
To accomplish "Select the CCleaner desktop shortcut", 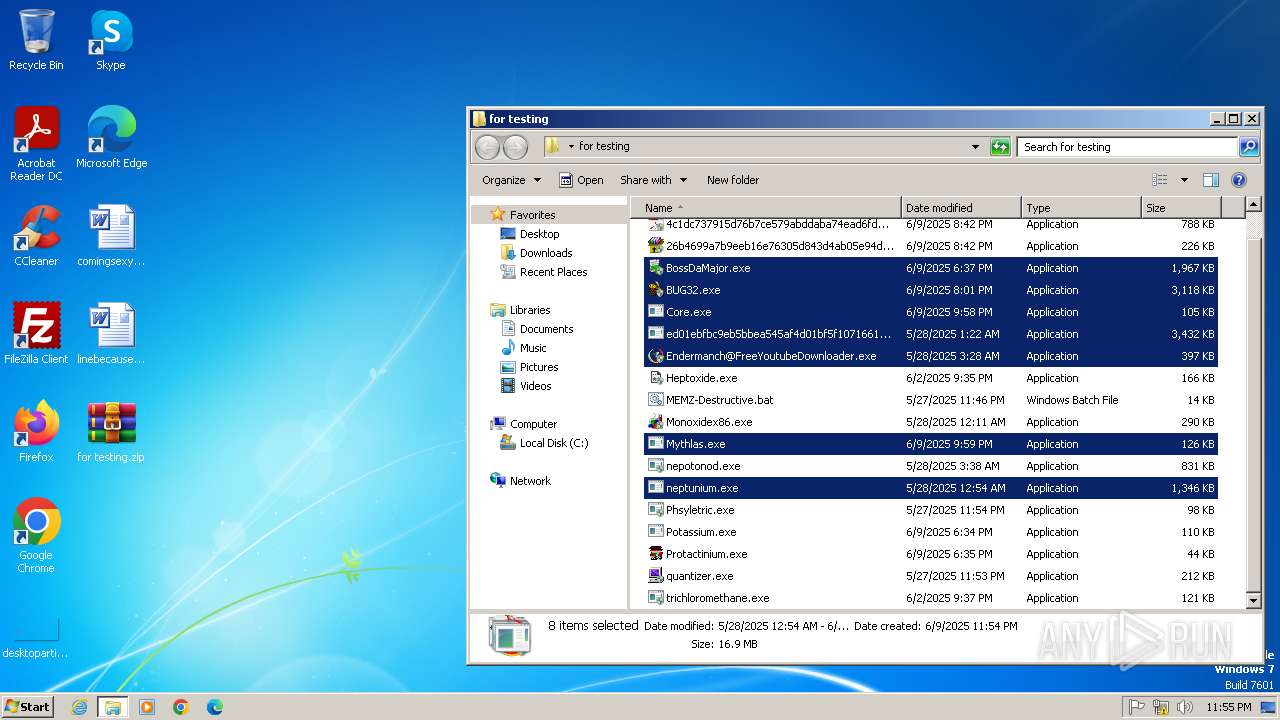I will [x=36, y=235].
